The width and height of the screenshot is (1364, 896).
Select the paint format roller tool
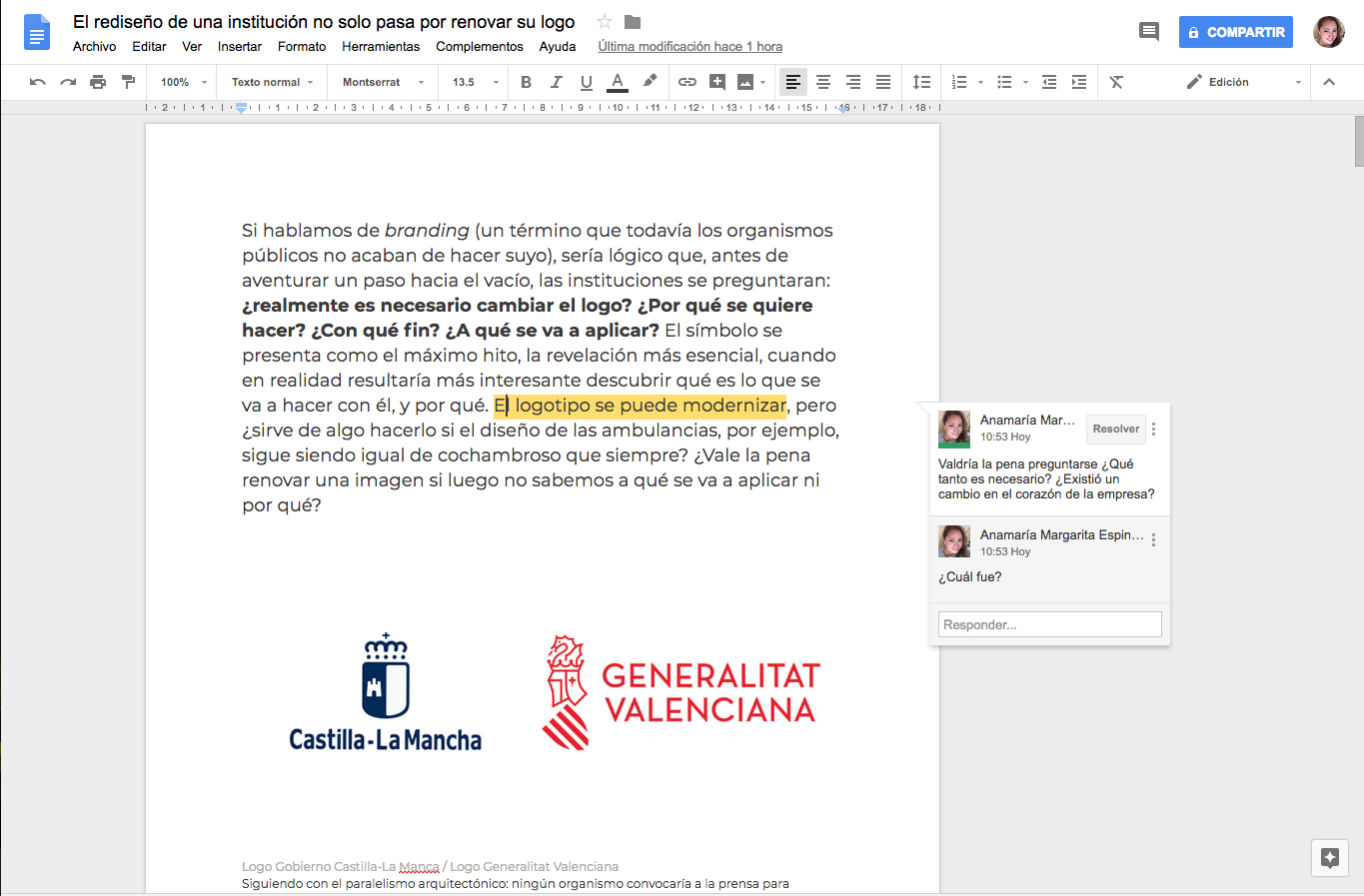coord(128,82)
